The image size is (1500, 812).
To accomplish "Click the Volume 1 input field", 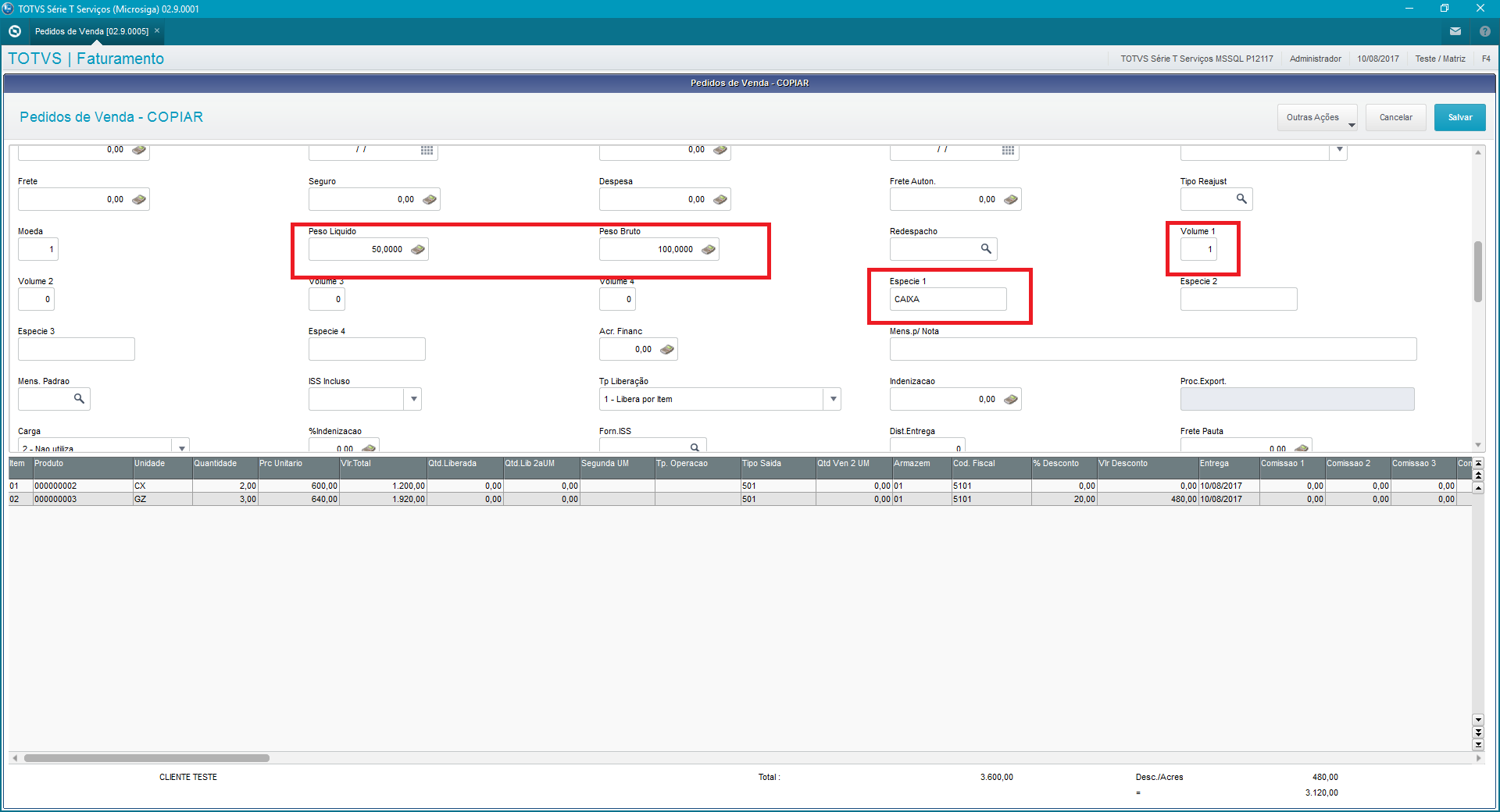I will pos(1198,249).
